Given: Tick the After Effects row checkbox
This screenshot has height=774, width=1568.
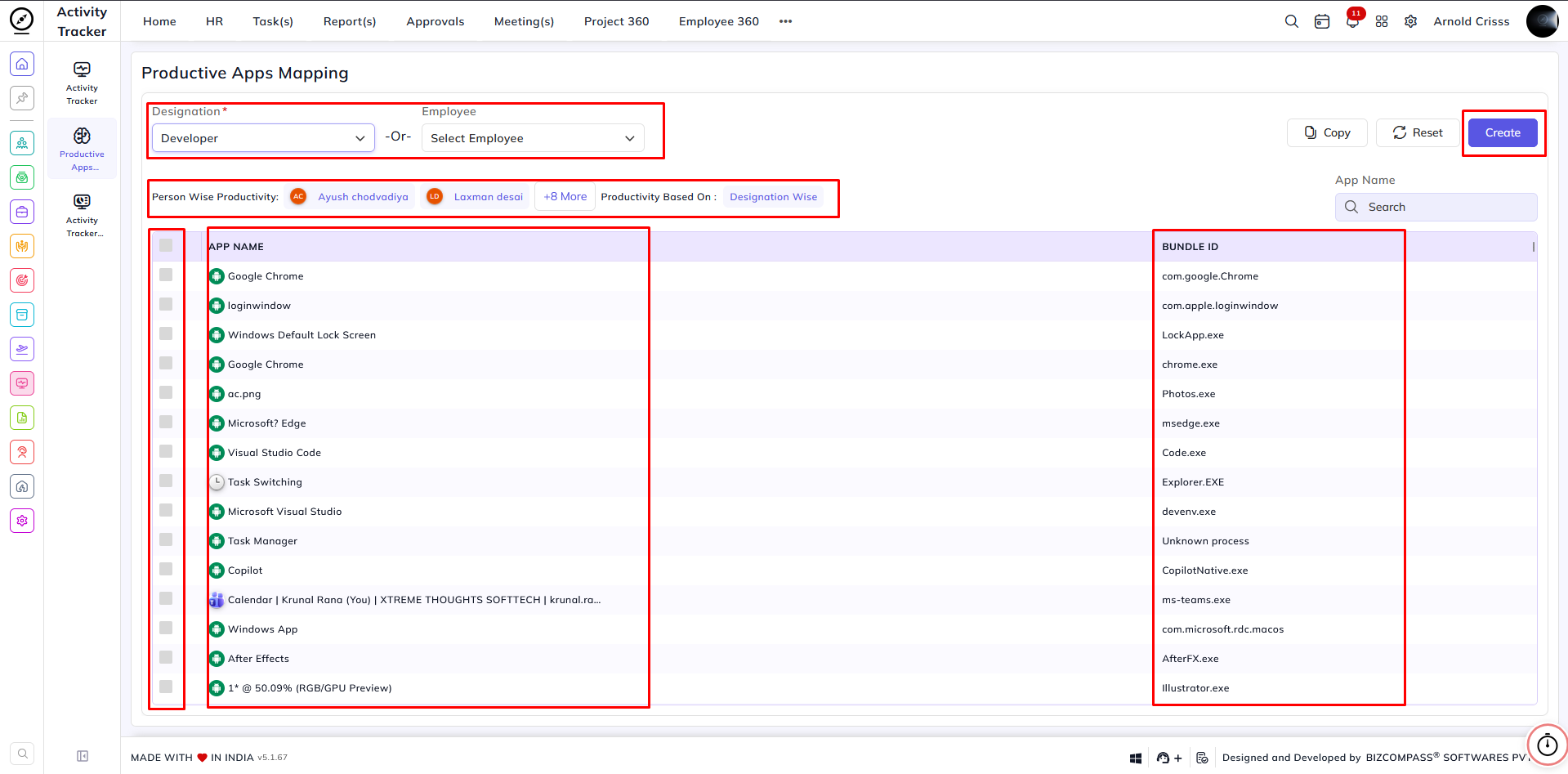Looking at the screenshot, I should (x=166, y=657).
